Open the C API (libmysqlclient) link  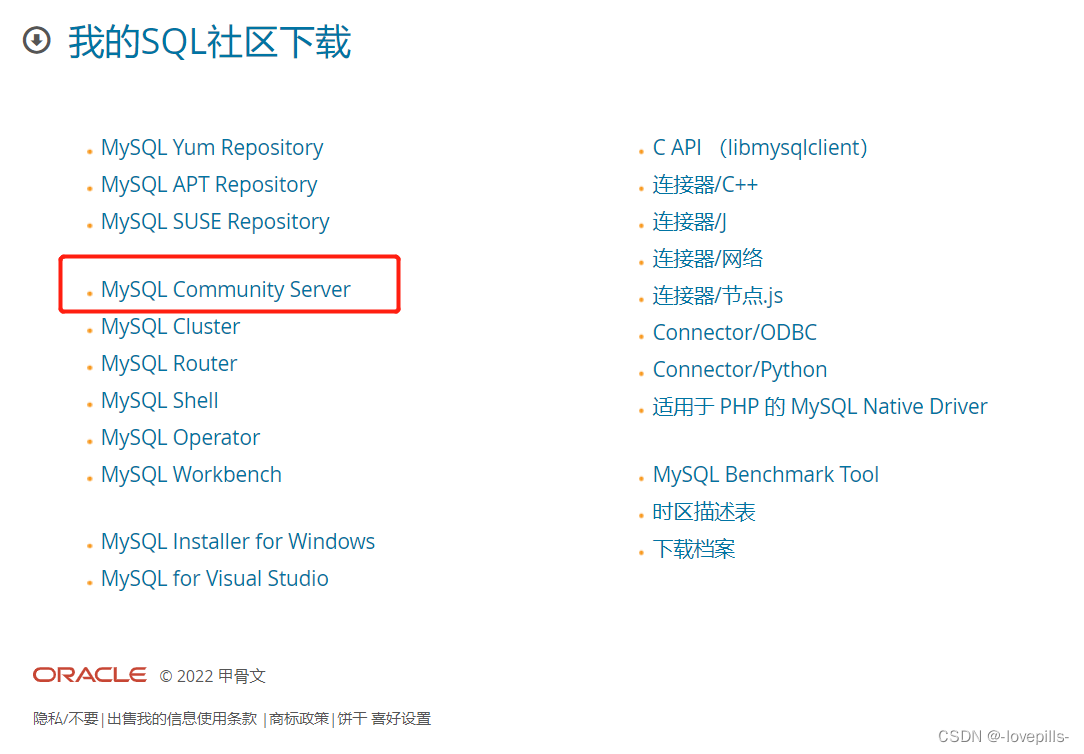click(x=760, y=148)
